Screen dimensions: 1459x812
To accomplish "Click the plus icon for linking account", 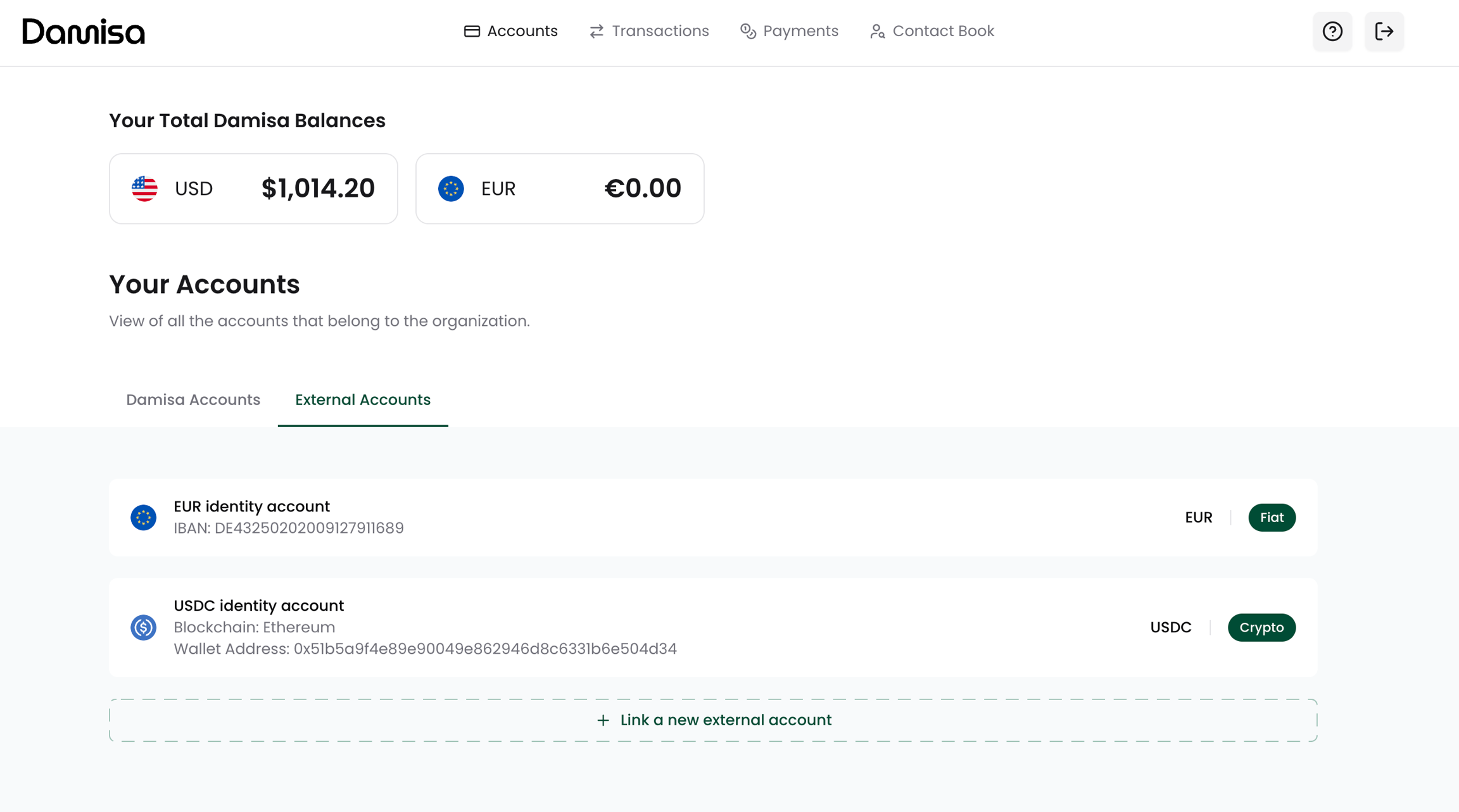I will 603,720.
